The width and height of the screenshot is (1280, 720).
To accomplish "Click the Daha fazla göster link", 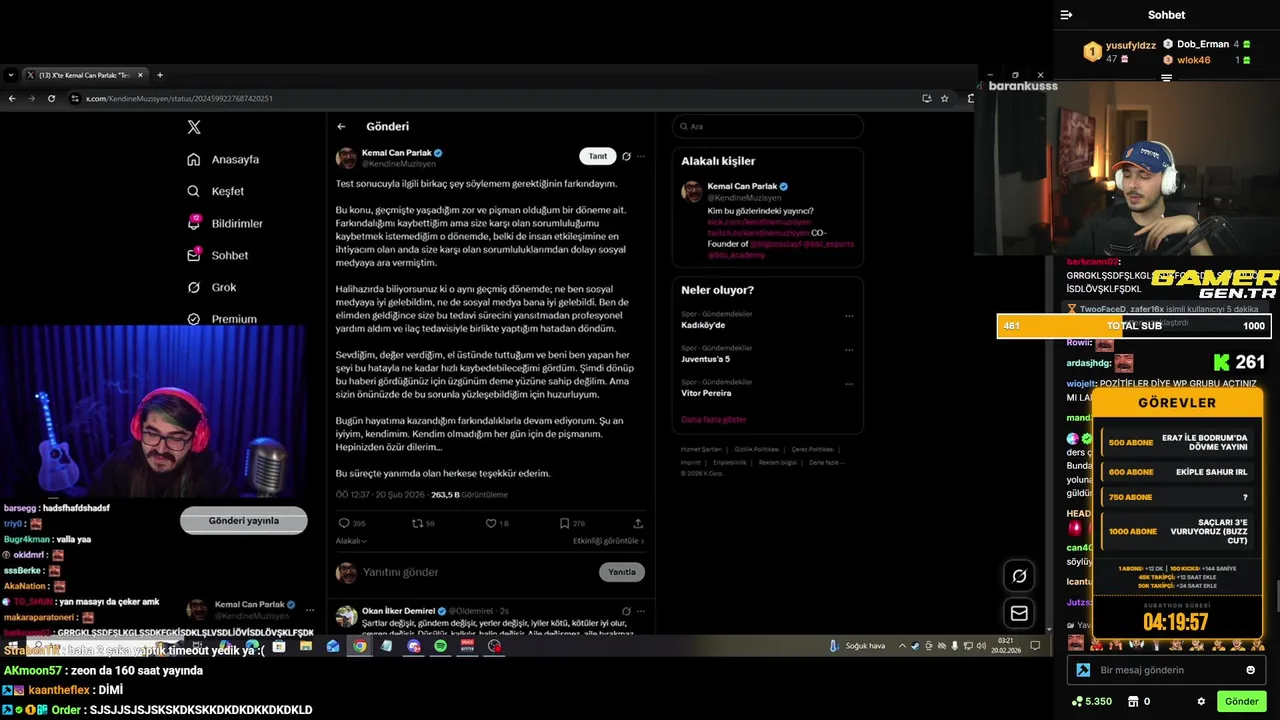I will point(714,419).
